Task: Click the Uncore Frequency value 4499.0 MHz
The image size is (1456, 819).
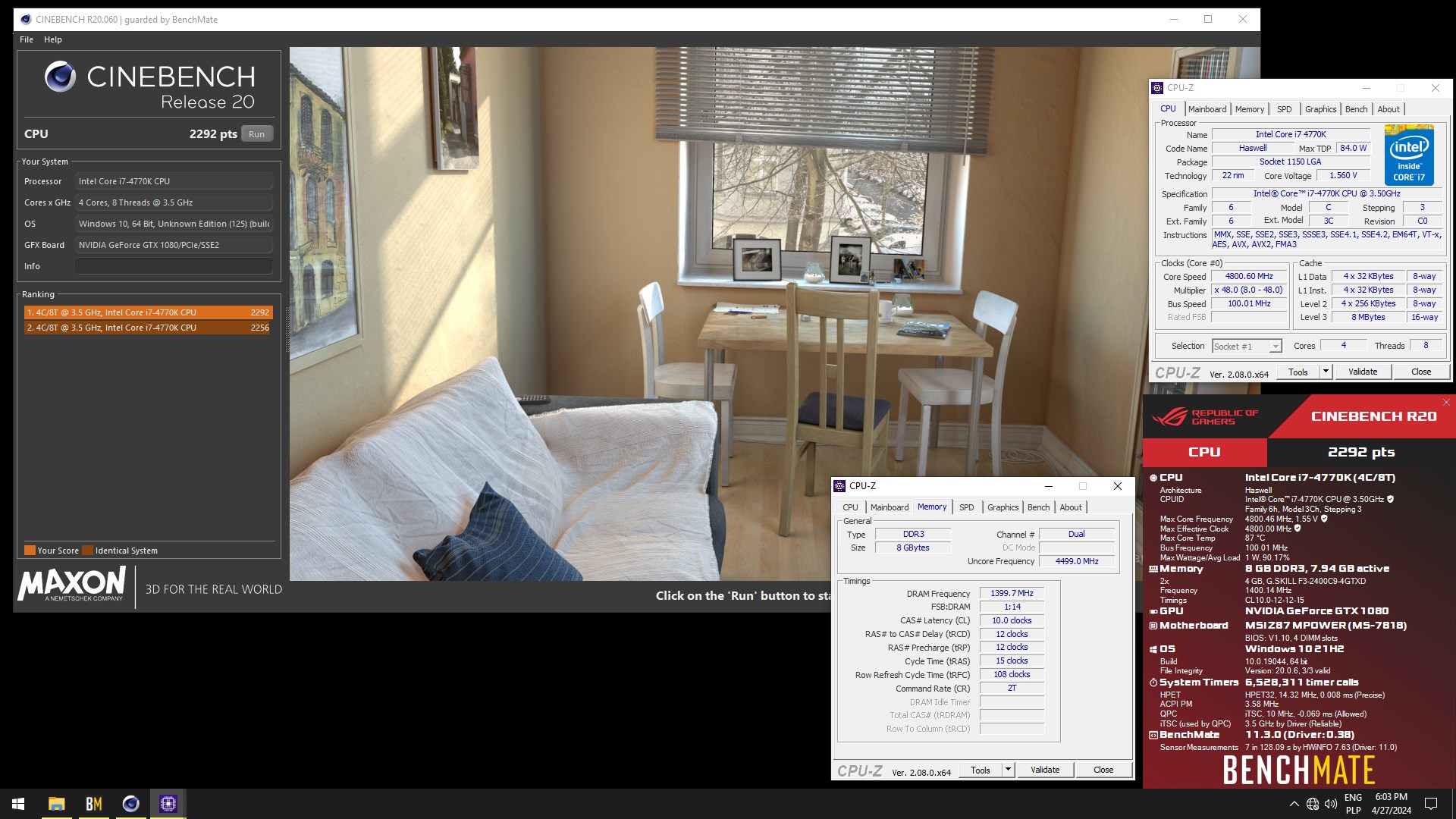Action: click(x=1077, y=562)
